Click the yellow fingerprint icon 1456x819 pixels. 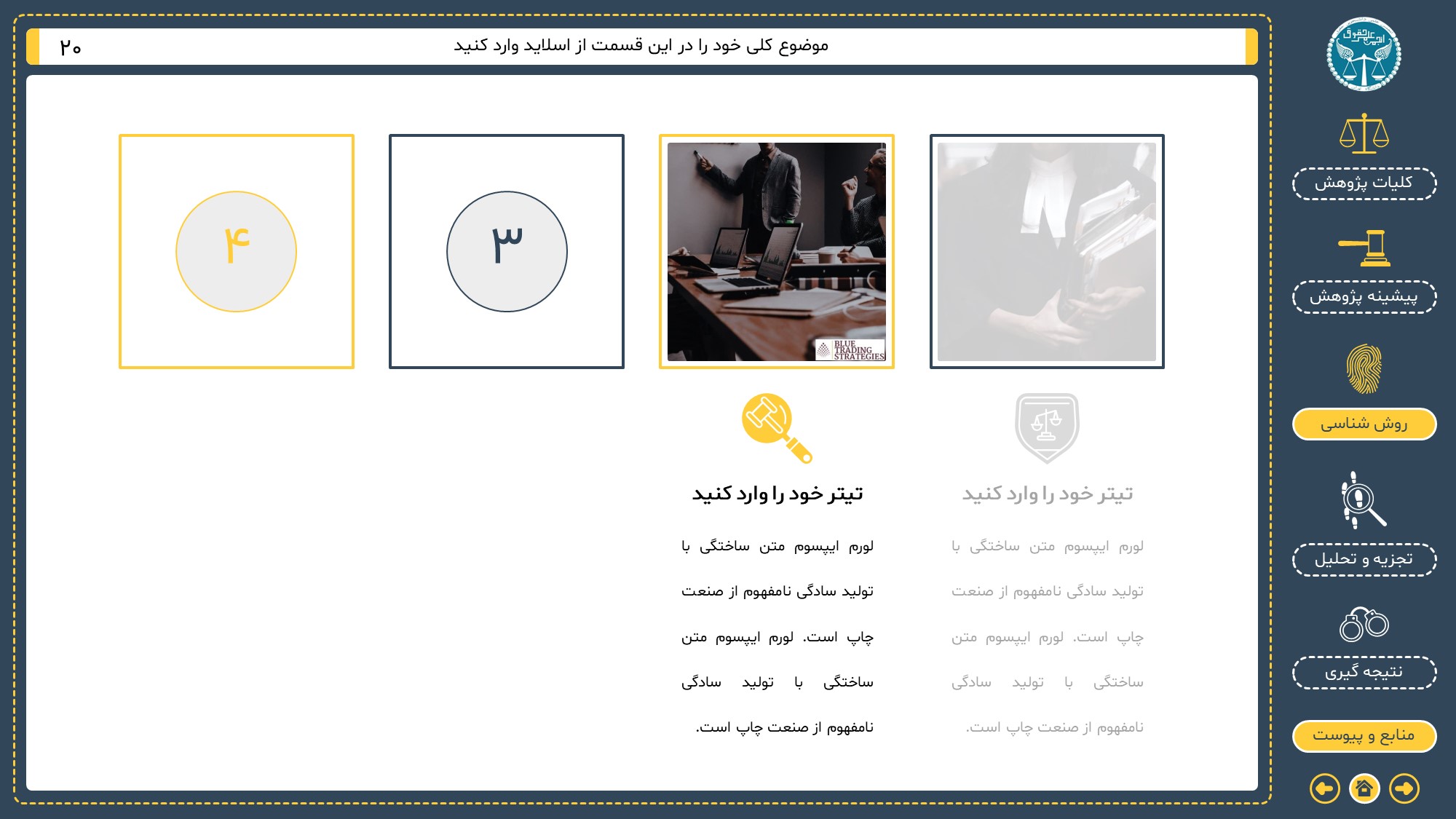1364,368
